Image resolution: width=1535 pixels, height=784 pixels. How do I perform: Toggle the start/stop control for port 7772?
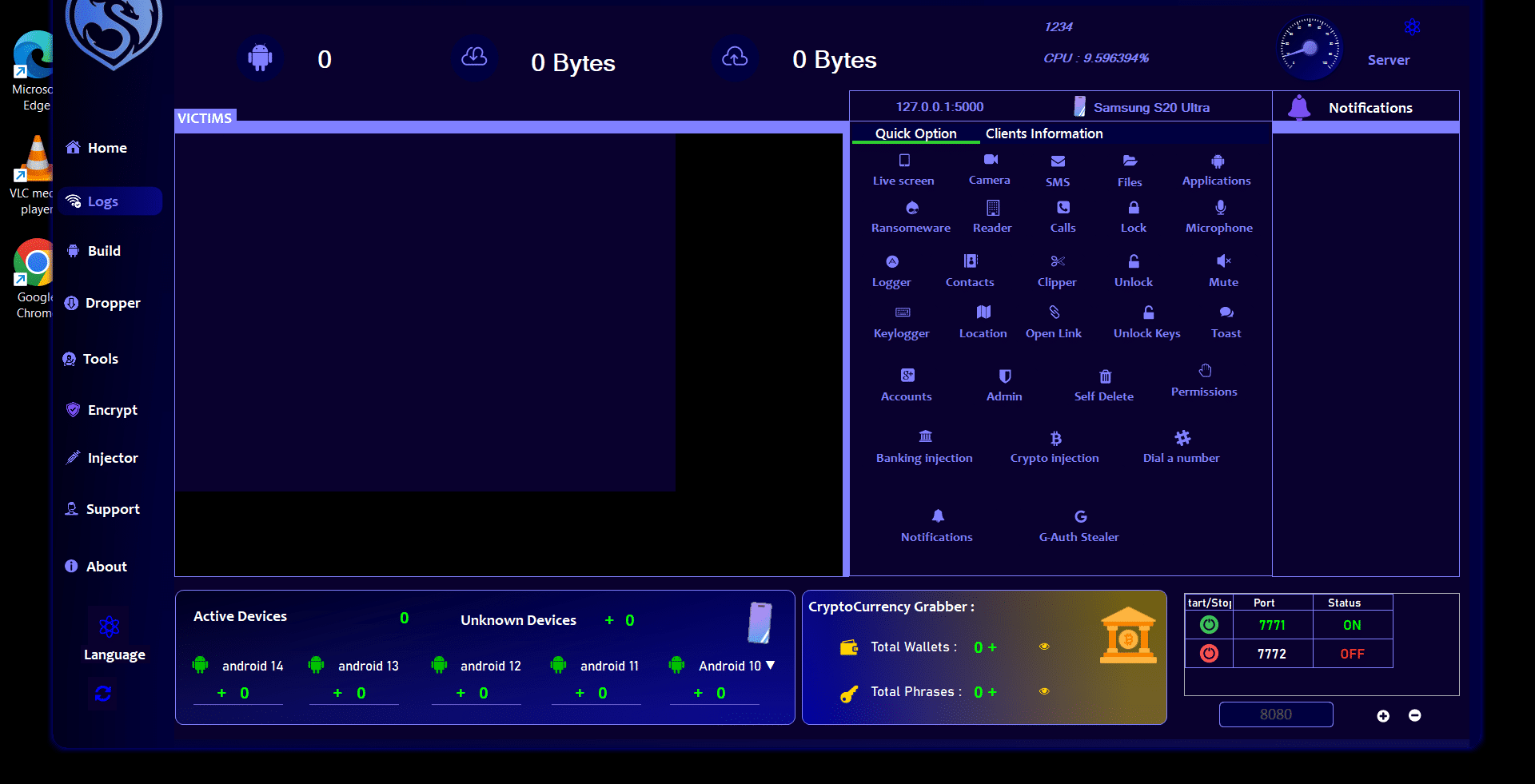pyautogui.click(x=1209, y=653)
